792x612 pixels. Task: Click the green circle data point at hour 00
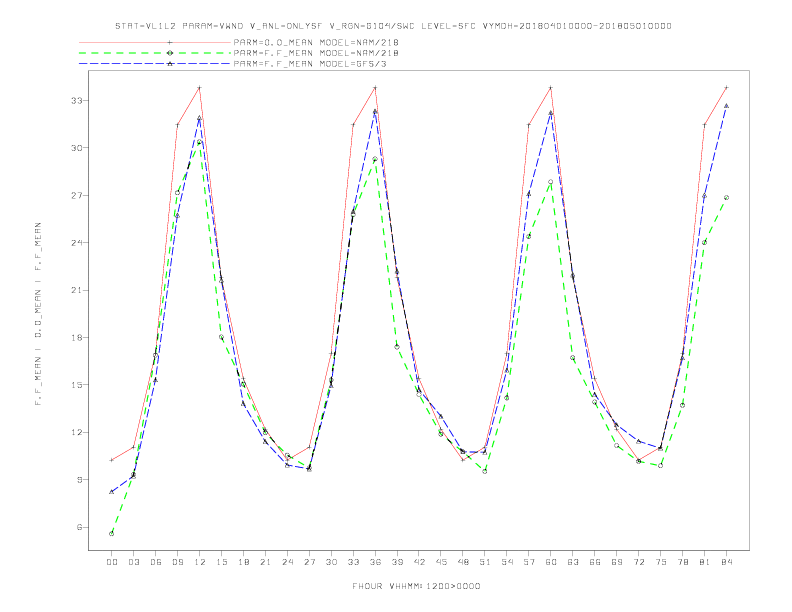coord(112,534)
